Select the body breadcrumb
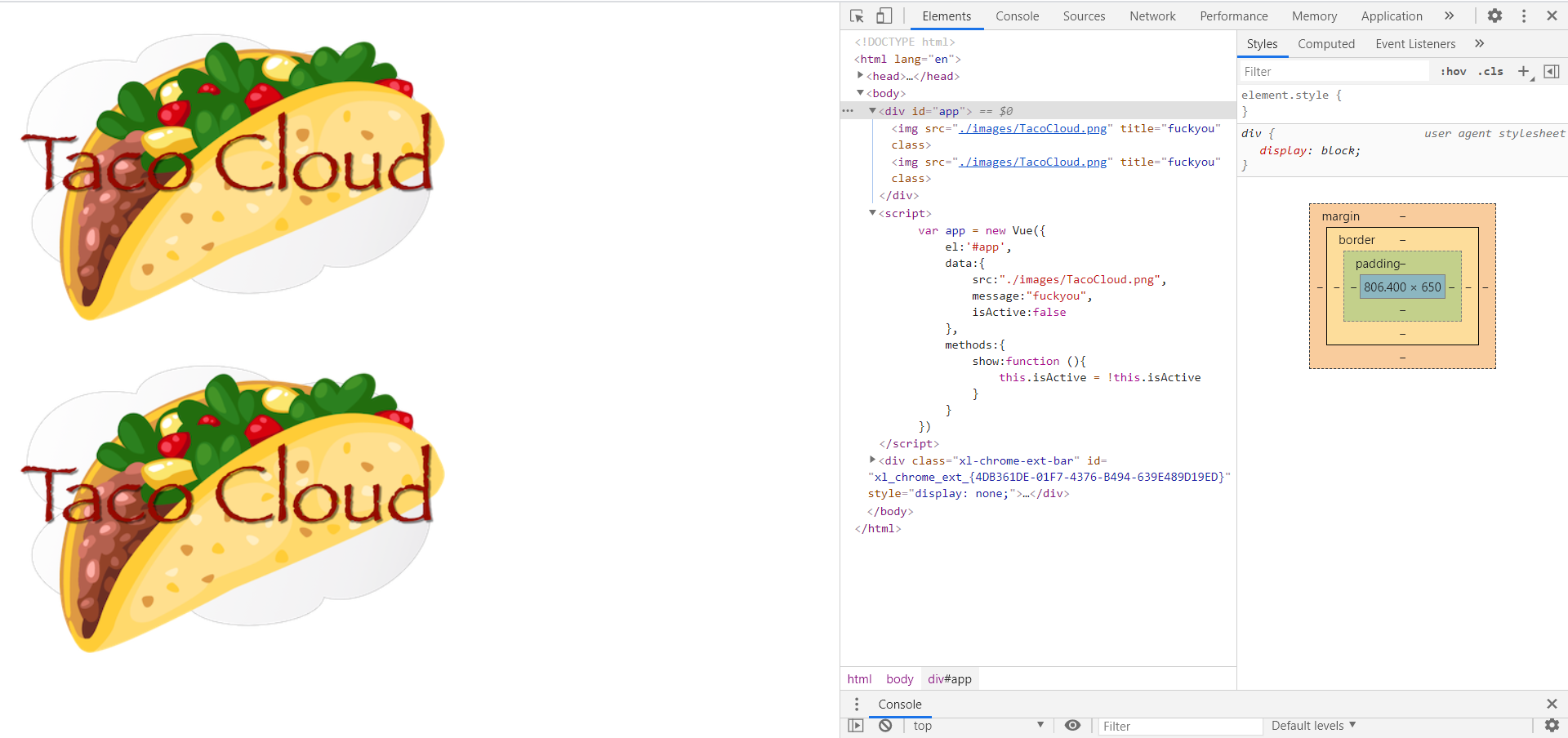Image resolution: width=1568 pixels, height=738 pixels. (x=900, y=679)
